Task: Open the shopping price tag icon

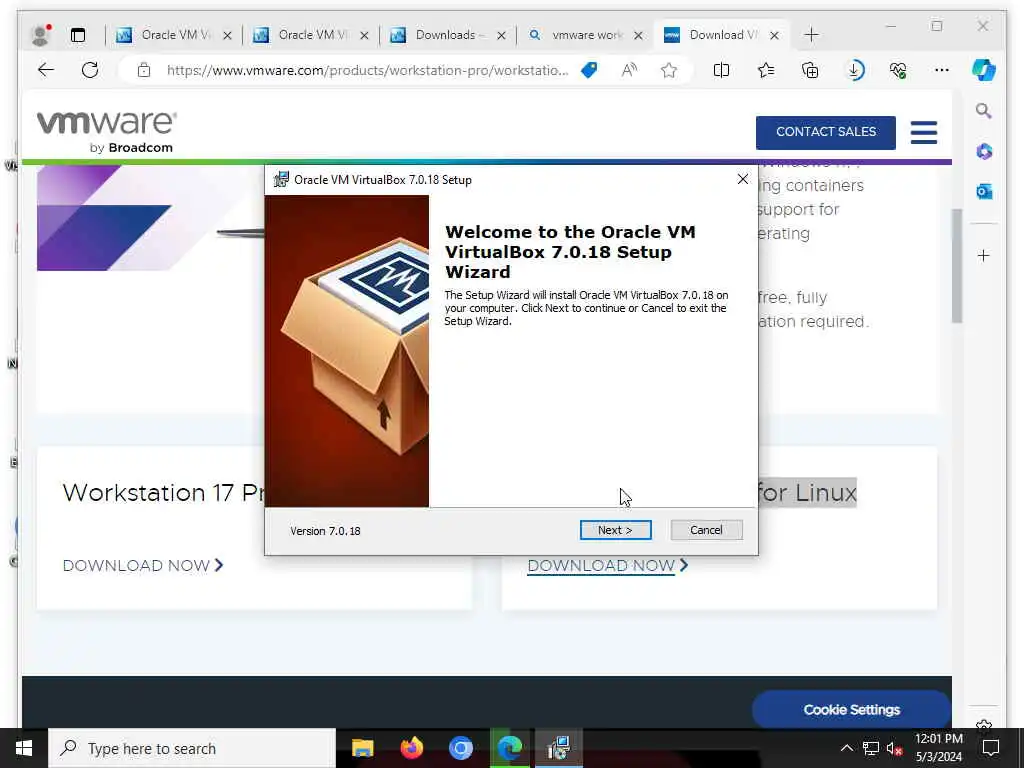Action: tap(589, 70)
